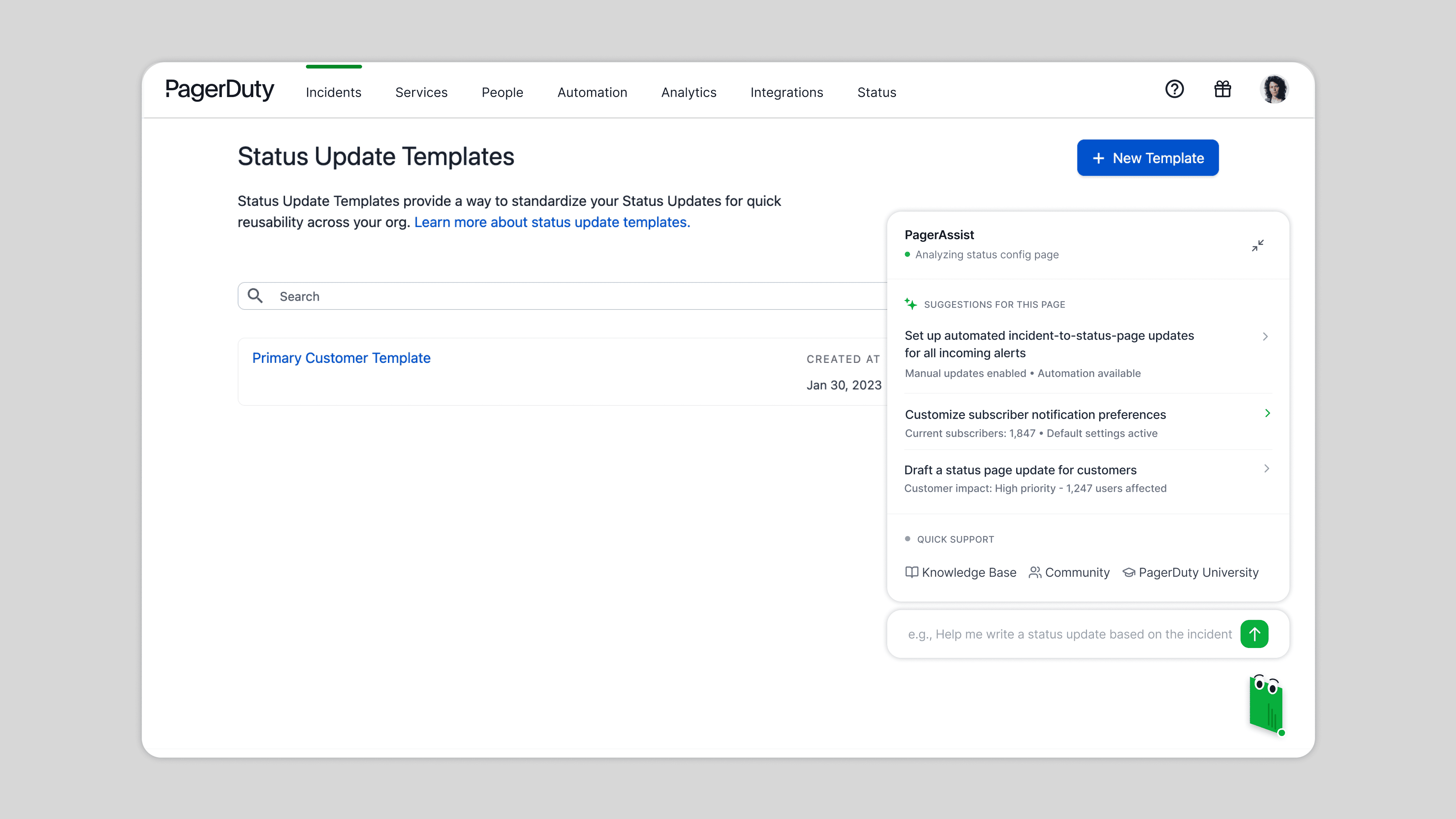
Task: Switch to the Analytics tab
Action: [689, 92]
